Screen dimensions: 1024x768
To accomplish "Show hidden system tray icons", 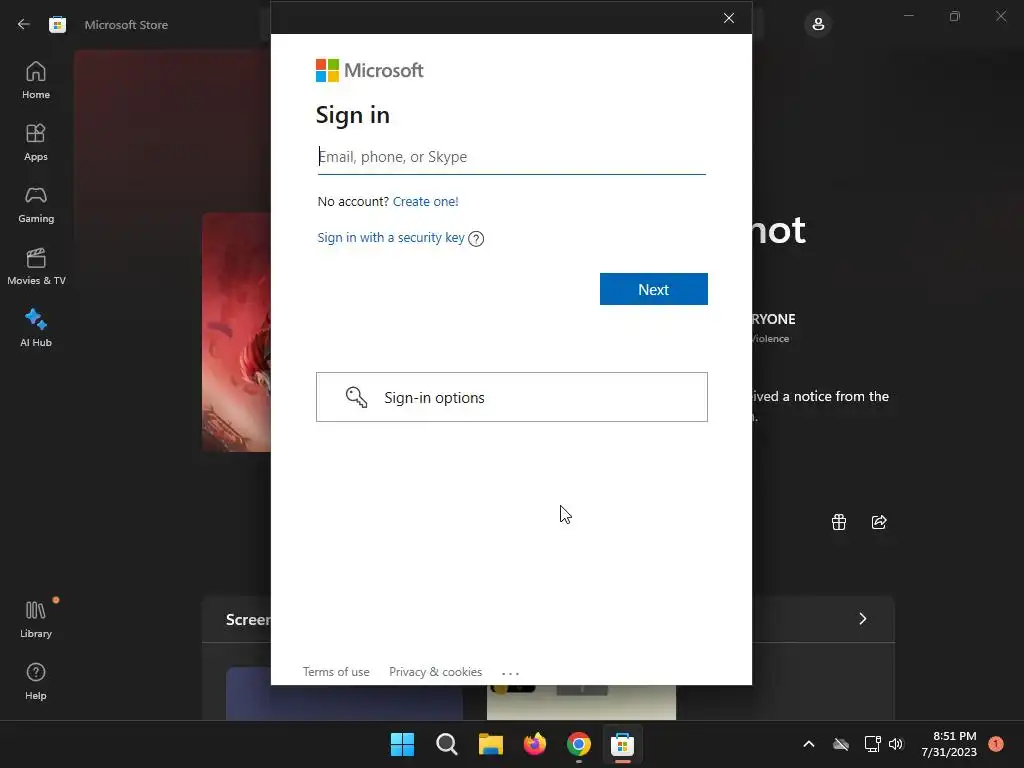I will point(808,744).
